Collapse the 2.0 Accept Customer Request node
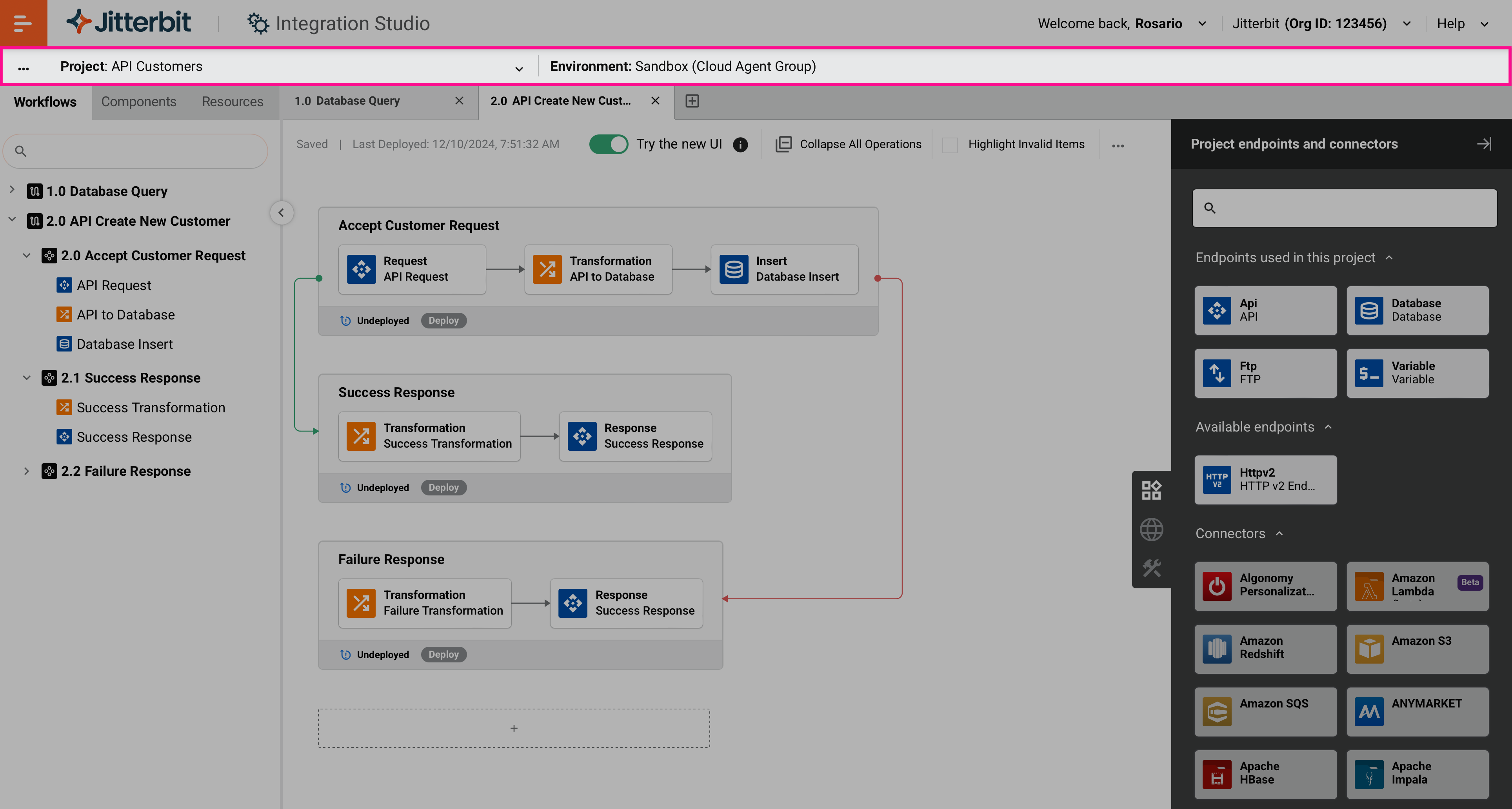 [26, 255]
